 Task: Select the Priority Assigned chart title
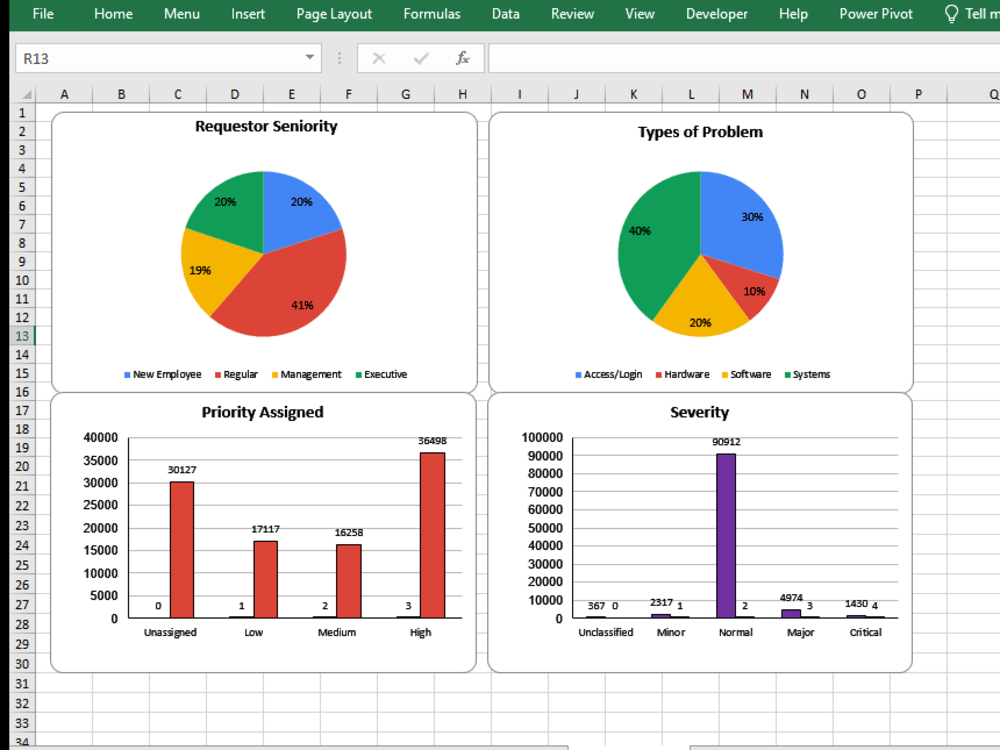tap(262, 411)
